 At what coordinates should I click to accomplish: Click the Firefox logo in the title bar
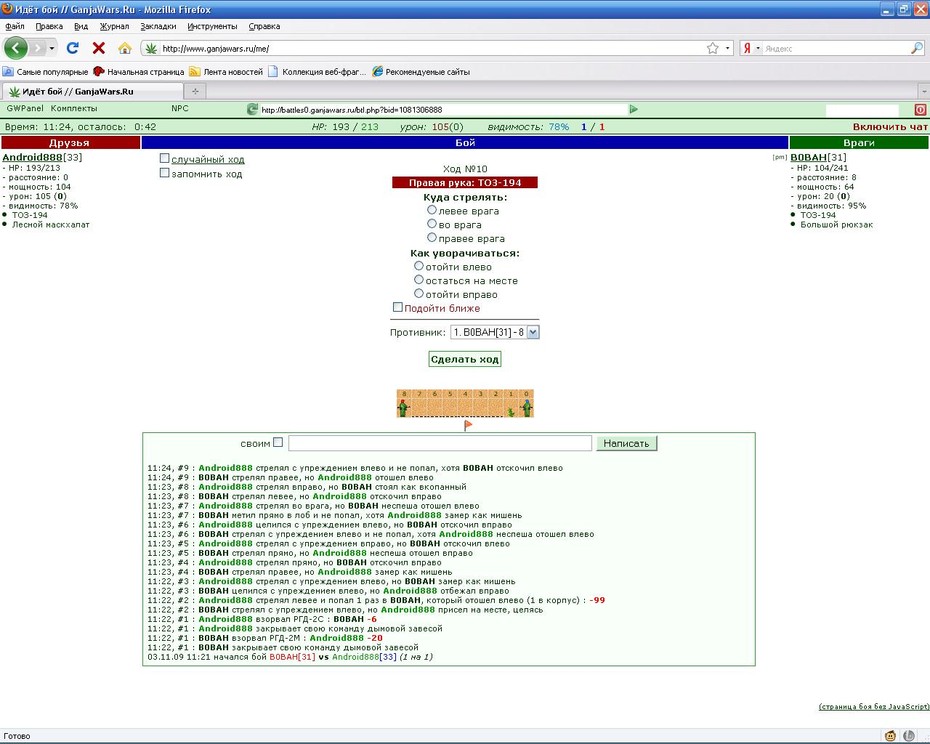click(7, 9)
